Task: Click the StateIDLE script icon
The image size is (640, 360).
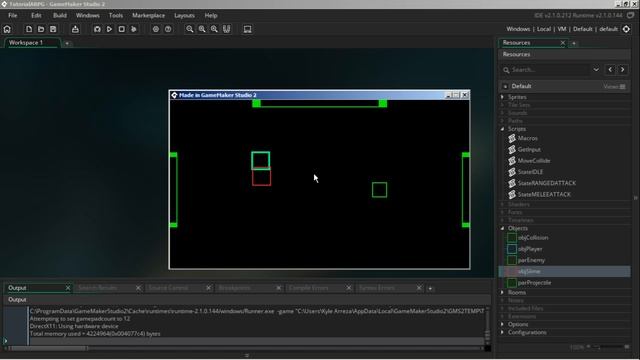Action: coord(512,172)
